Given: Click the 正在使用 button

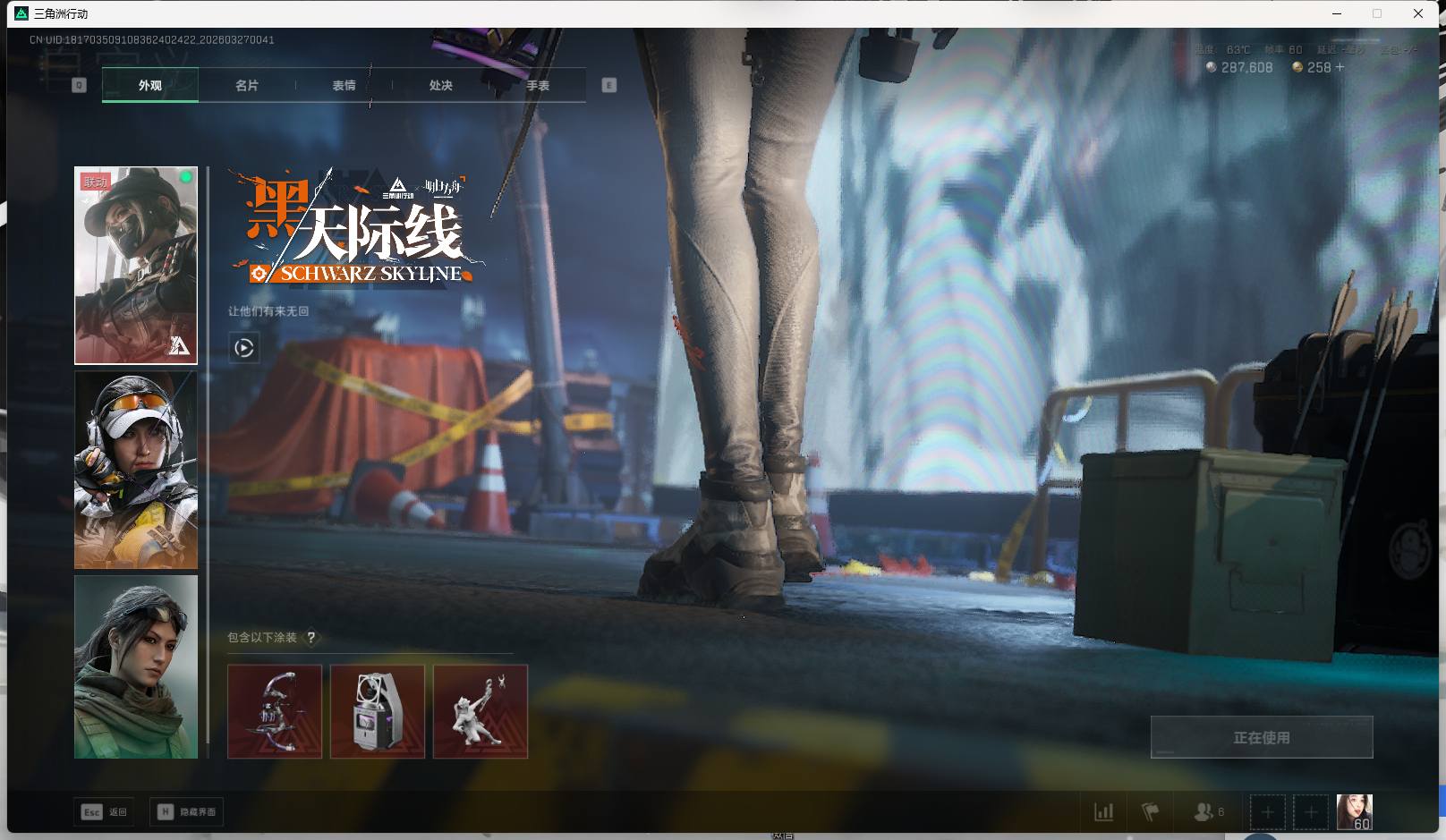Looking at the screenshot, I should pos(1262,737).
